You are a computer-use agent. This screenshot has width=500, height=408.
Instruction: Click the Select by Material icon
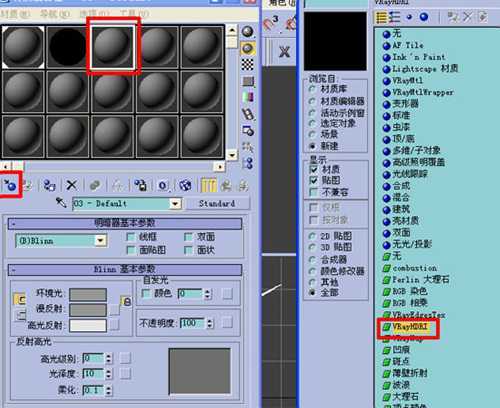pos(248,147)
